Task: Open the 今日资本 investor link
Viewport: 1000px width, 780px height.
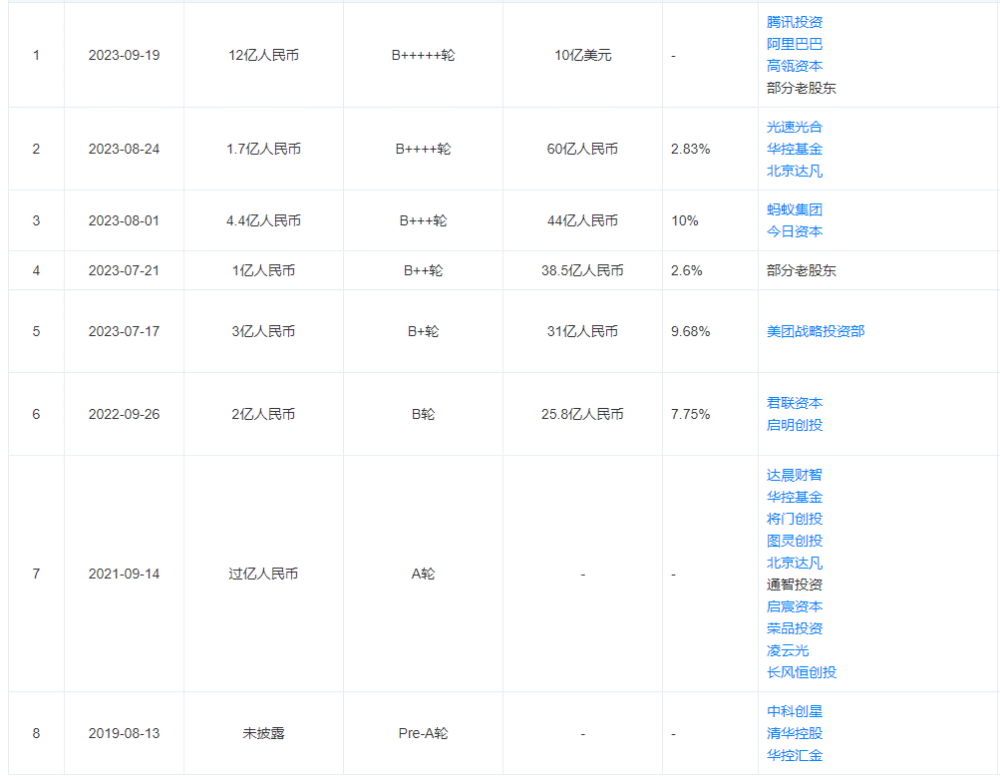Action: point(794,232)
